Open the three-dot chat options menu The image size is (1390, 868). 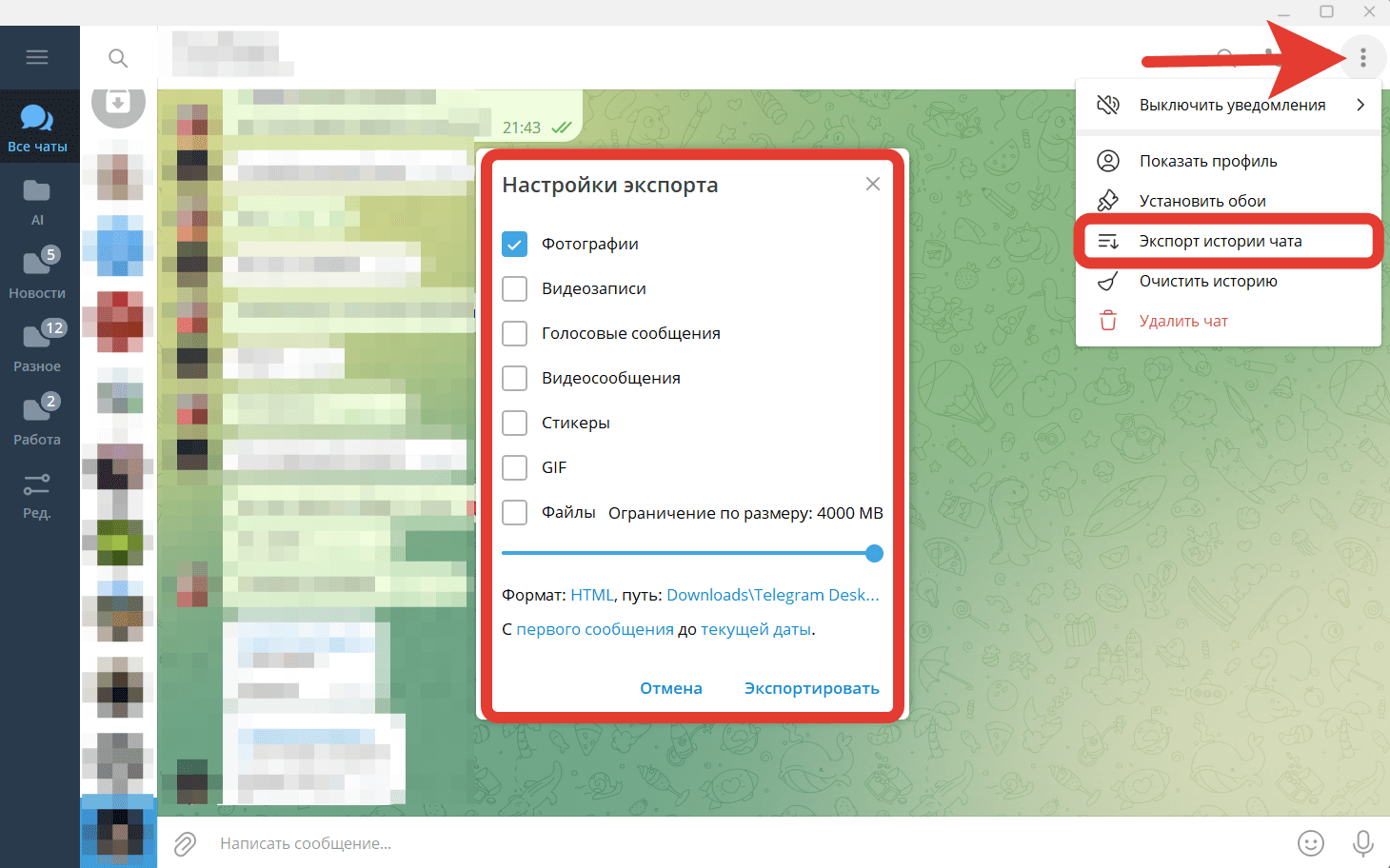coord(1363,58)
